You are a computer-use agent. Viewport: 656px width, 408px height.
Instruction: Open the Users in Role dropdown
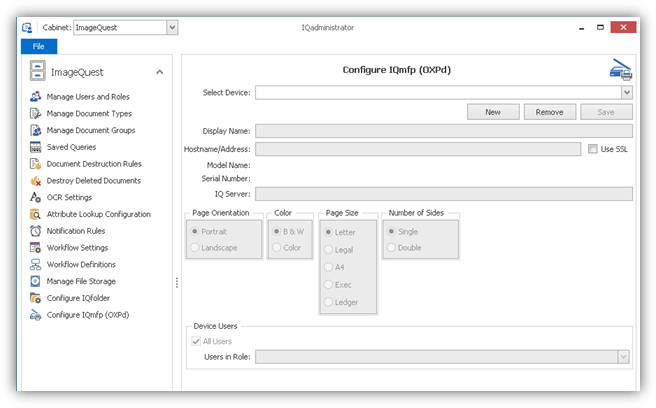coord(623,357)
